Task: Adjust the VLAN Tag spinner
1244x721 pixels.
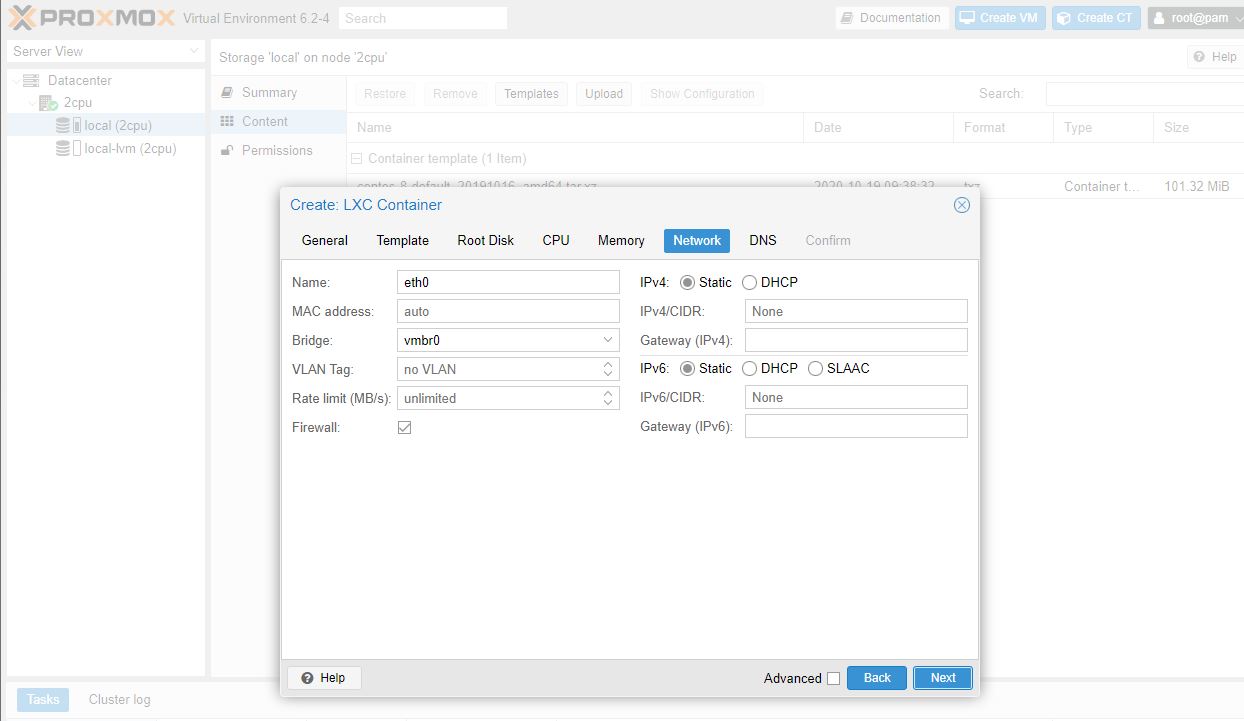Action: 608,369
